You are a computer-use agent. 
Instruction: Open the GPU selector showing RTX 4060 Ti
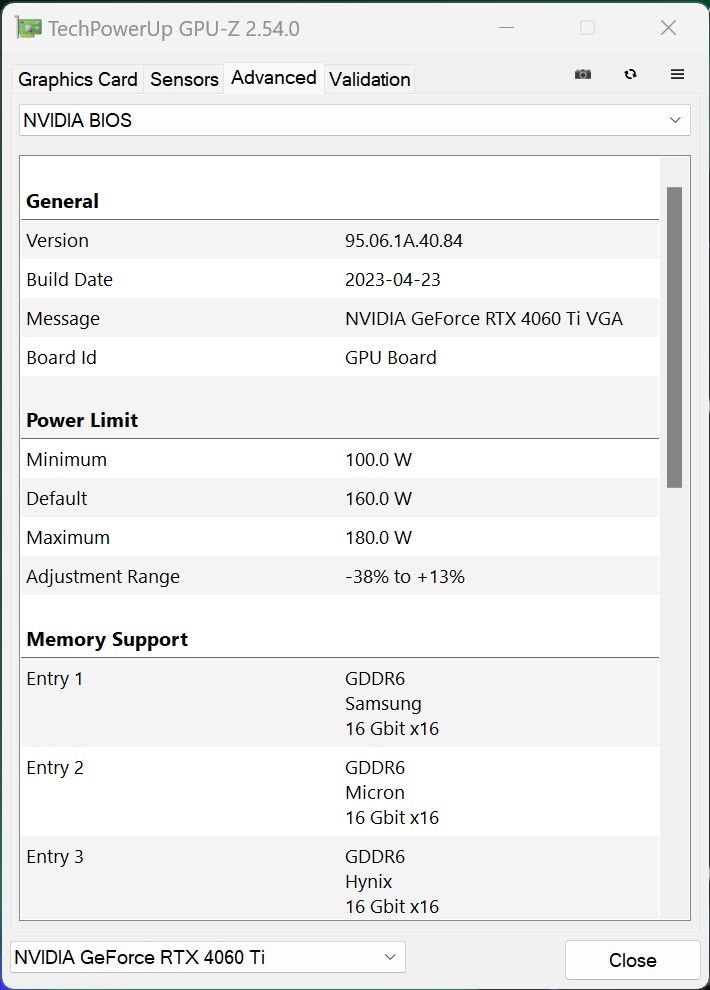[208, 957]
